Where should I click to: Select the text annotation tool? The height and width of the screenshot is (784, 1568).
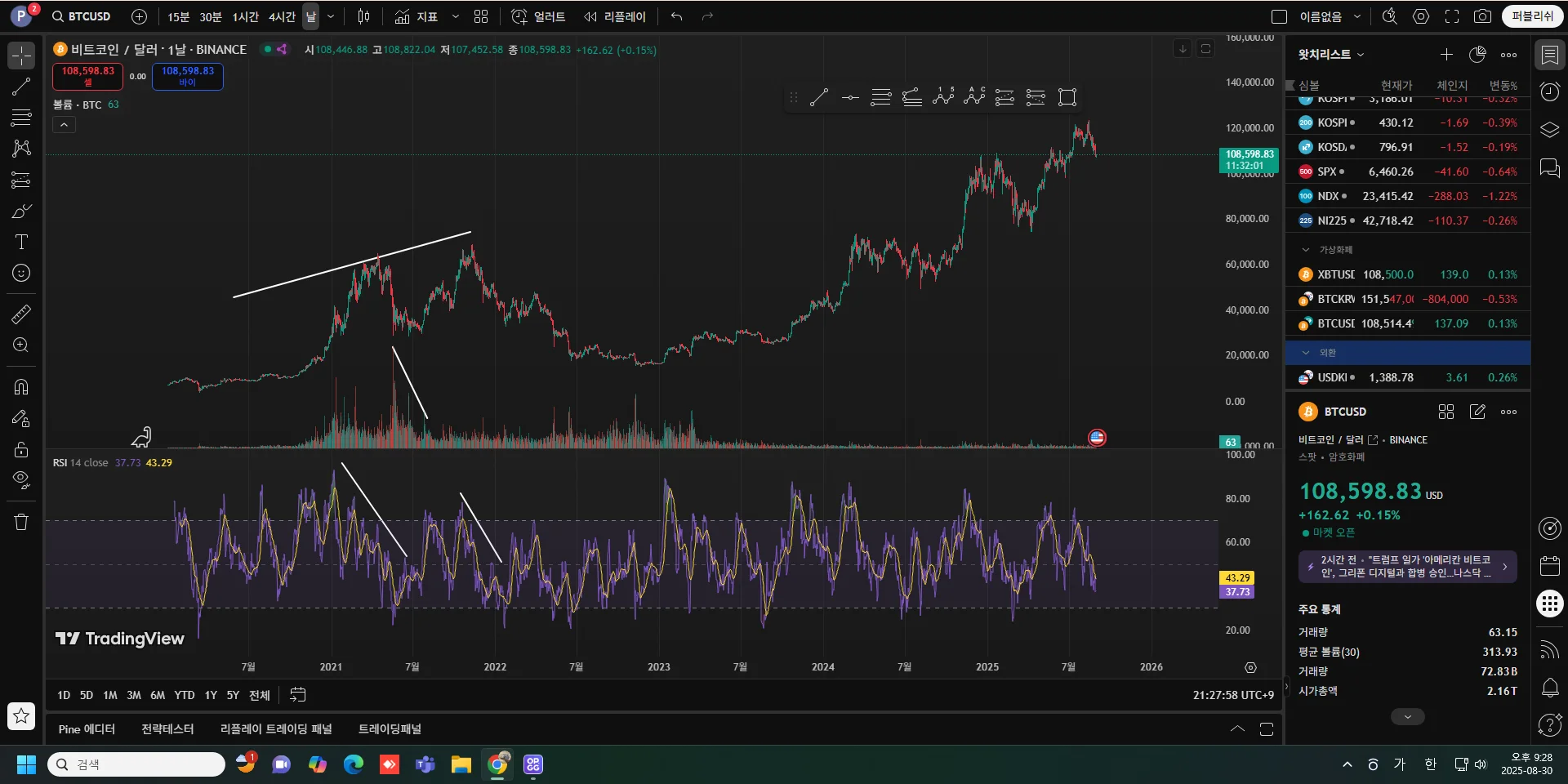click(21, 242)
